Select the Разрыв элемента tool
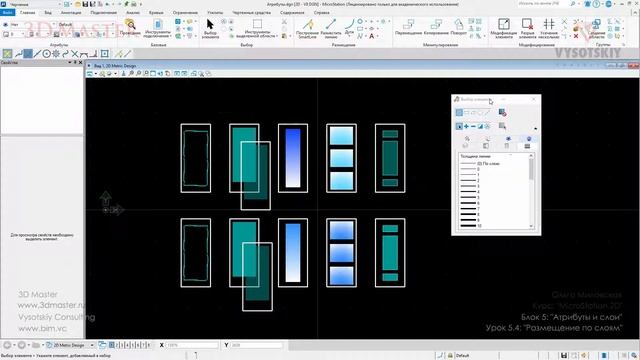640x360 pixels. pyautogui.click(x=527, y=28)
